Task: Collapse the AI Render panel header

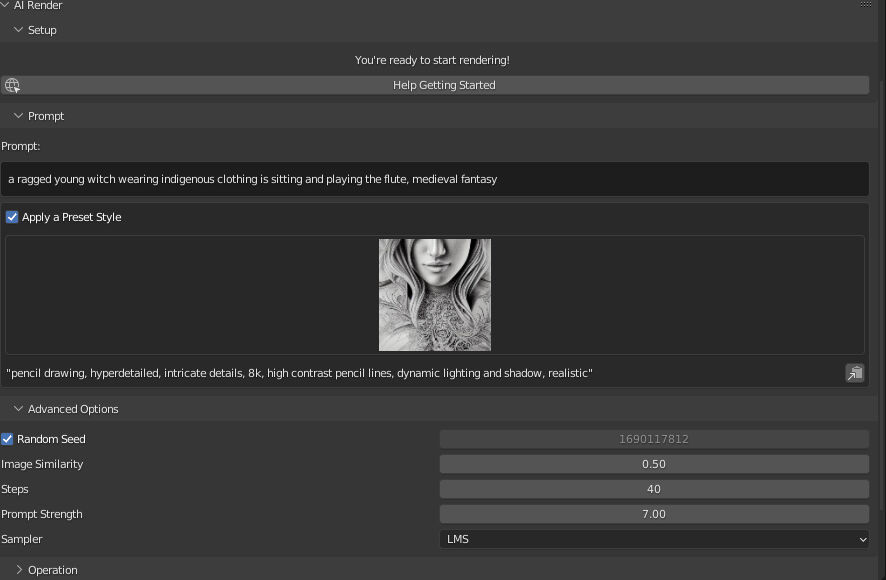Action: click(8, 5)
